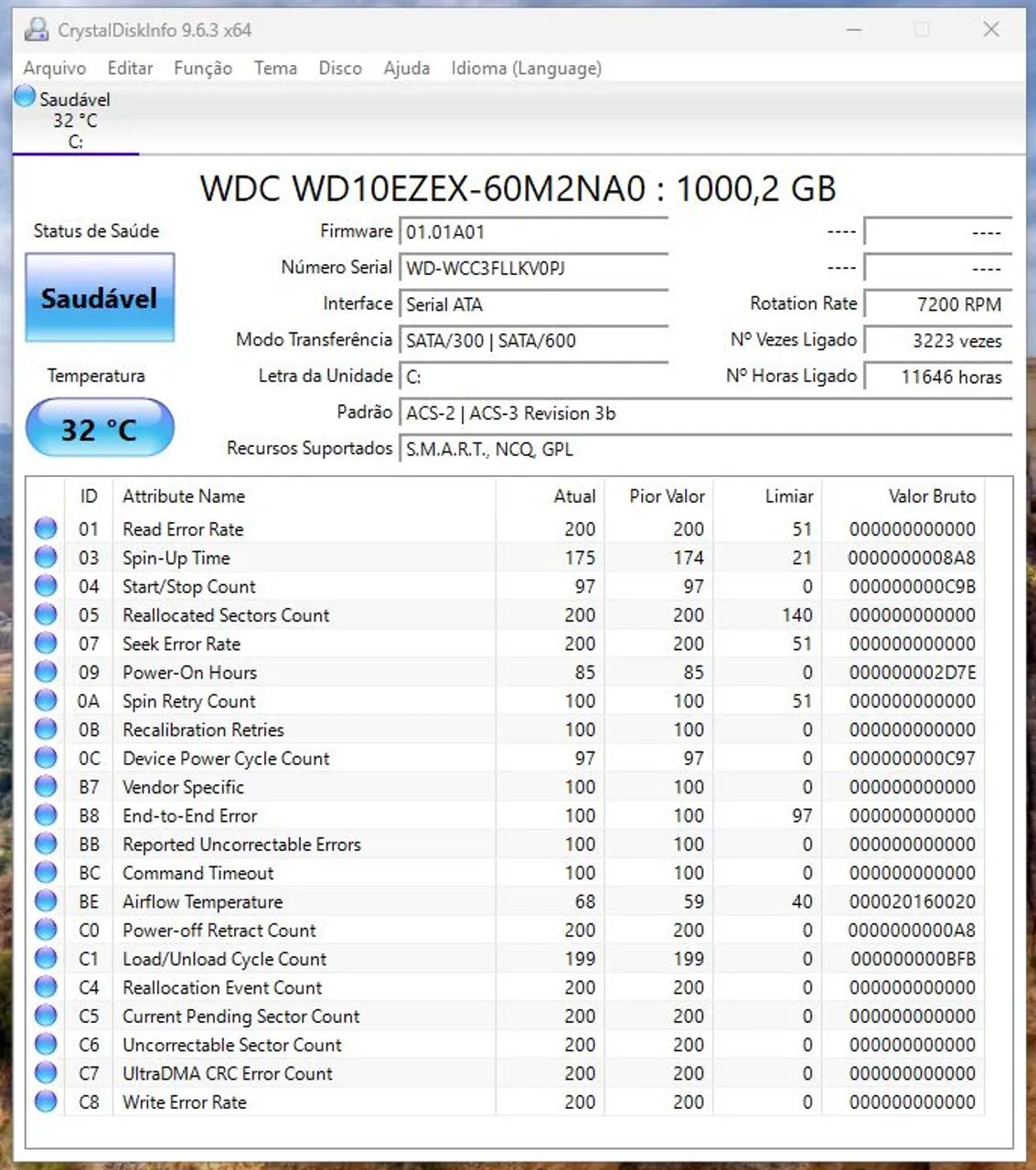Image resolution: width=1036 pixels, height=1170 pixels.
Task: Click the Número Serial field
Action: [x=534, y=268]
